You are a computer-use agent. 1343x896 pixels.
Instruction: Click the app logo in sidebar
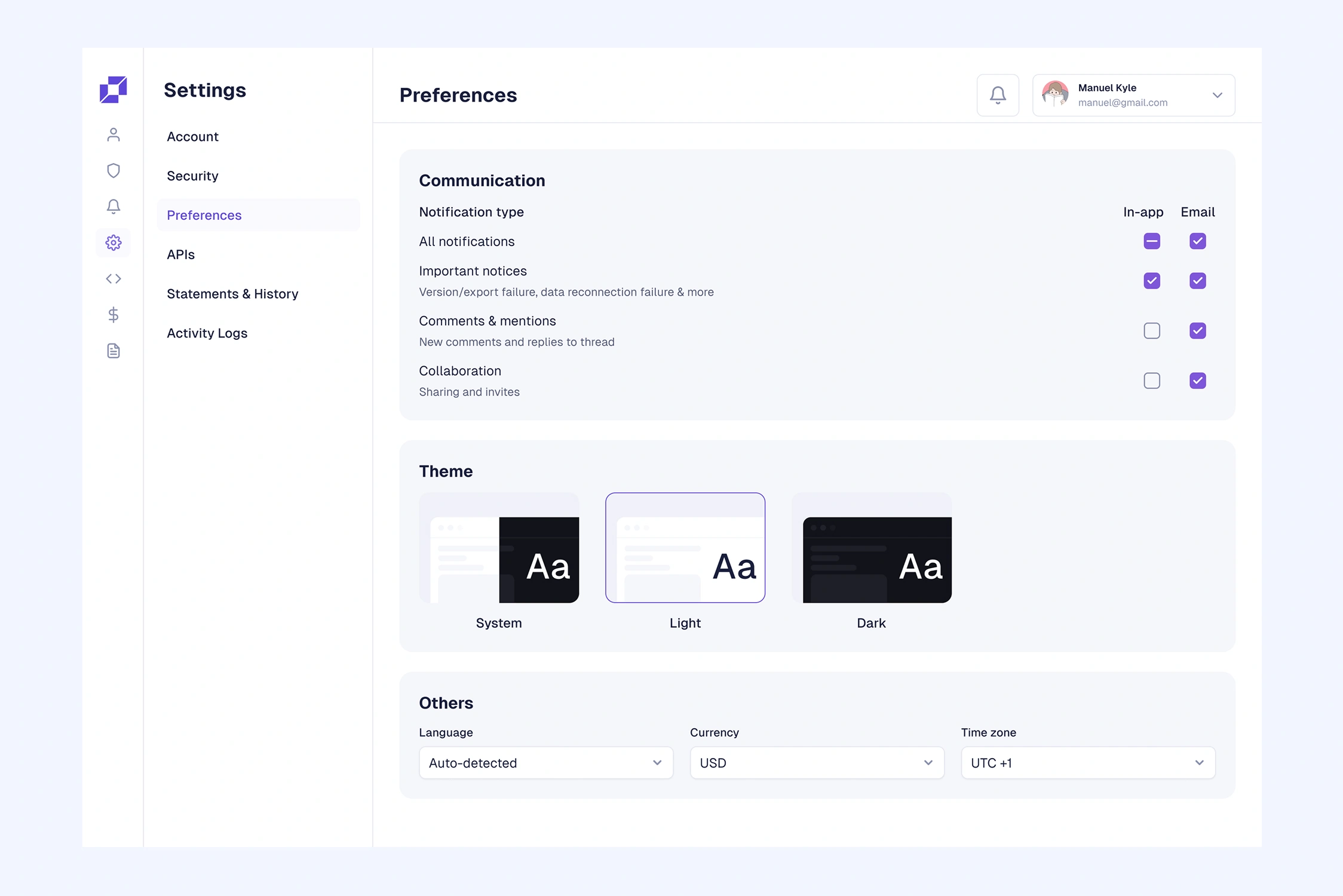coord(113,90)
